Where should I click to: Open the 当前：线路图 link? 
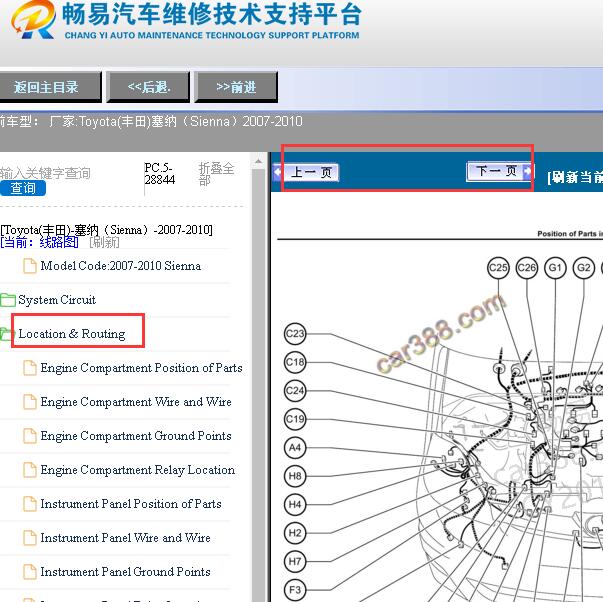pos(39,242)
